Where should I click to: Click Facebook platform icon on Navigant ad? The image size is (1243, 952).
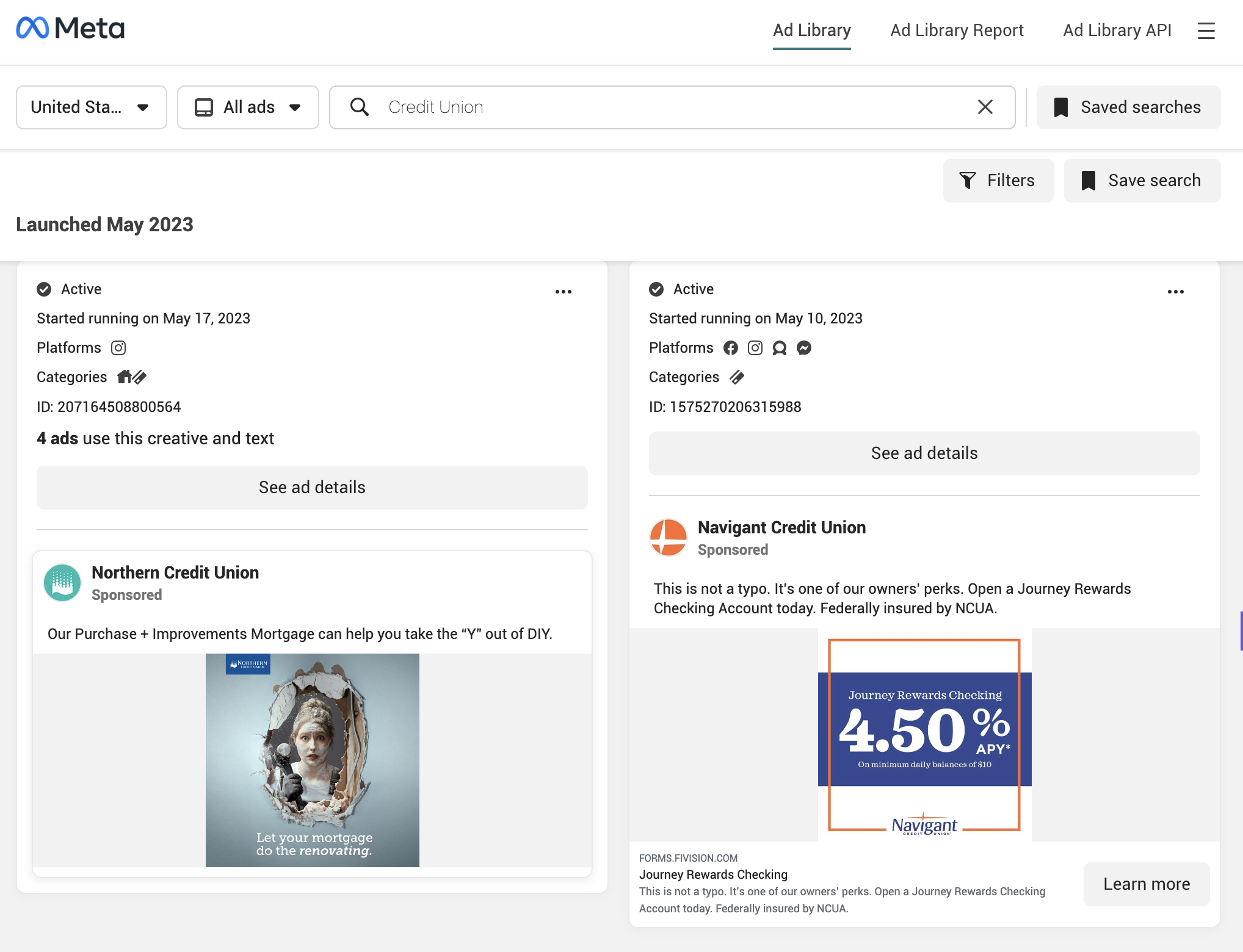click(x=731, y=348)
